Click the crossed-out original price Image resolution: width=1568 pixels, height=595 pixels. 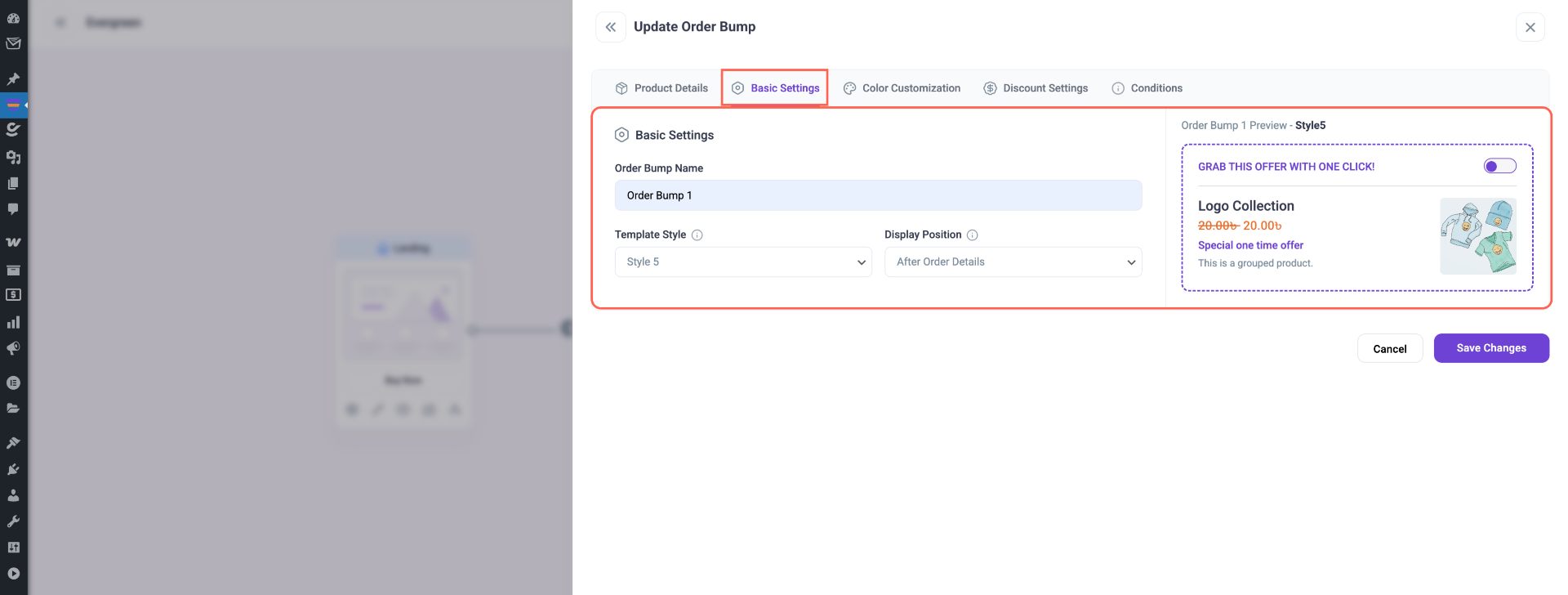click(1218, 226)
